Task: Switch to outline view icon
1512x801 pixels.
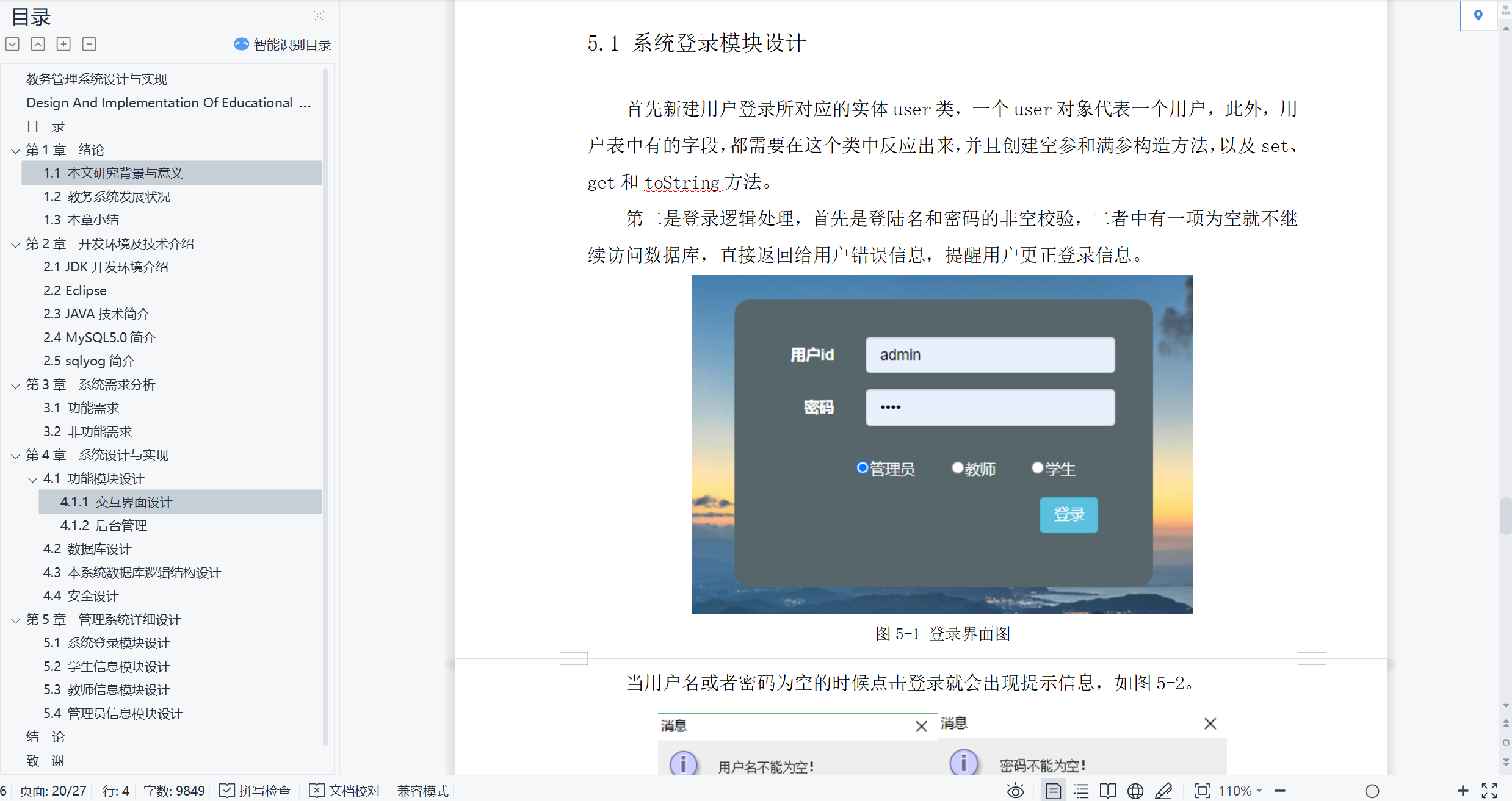Action: tap(1081, 791)
